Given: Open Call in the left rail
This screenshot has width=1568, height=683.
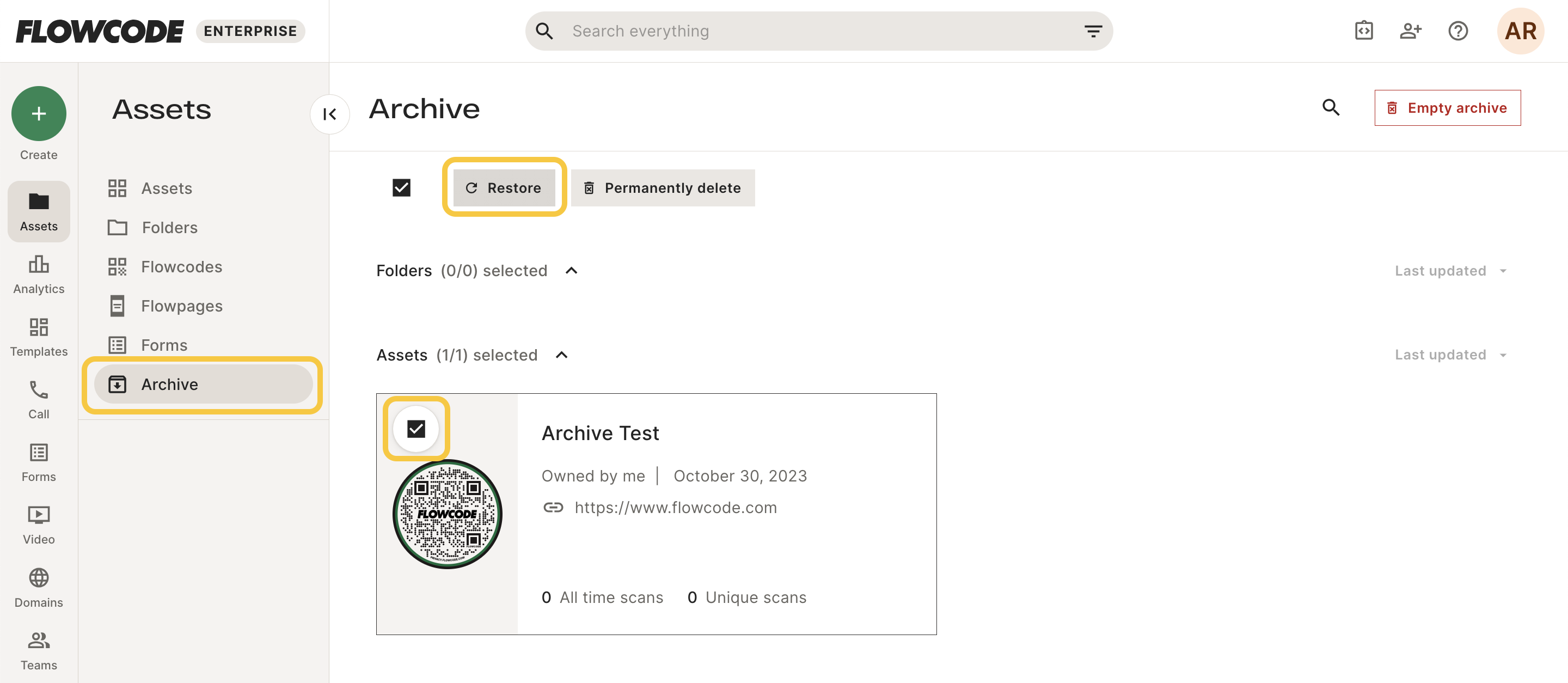Looking at the screenshot, I should coord(38,400).
